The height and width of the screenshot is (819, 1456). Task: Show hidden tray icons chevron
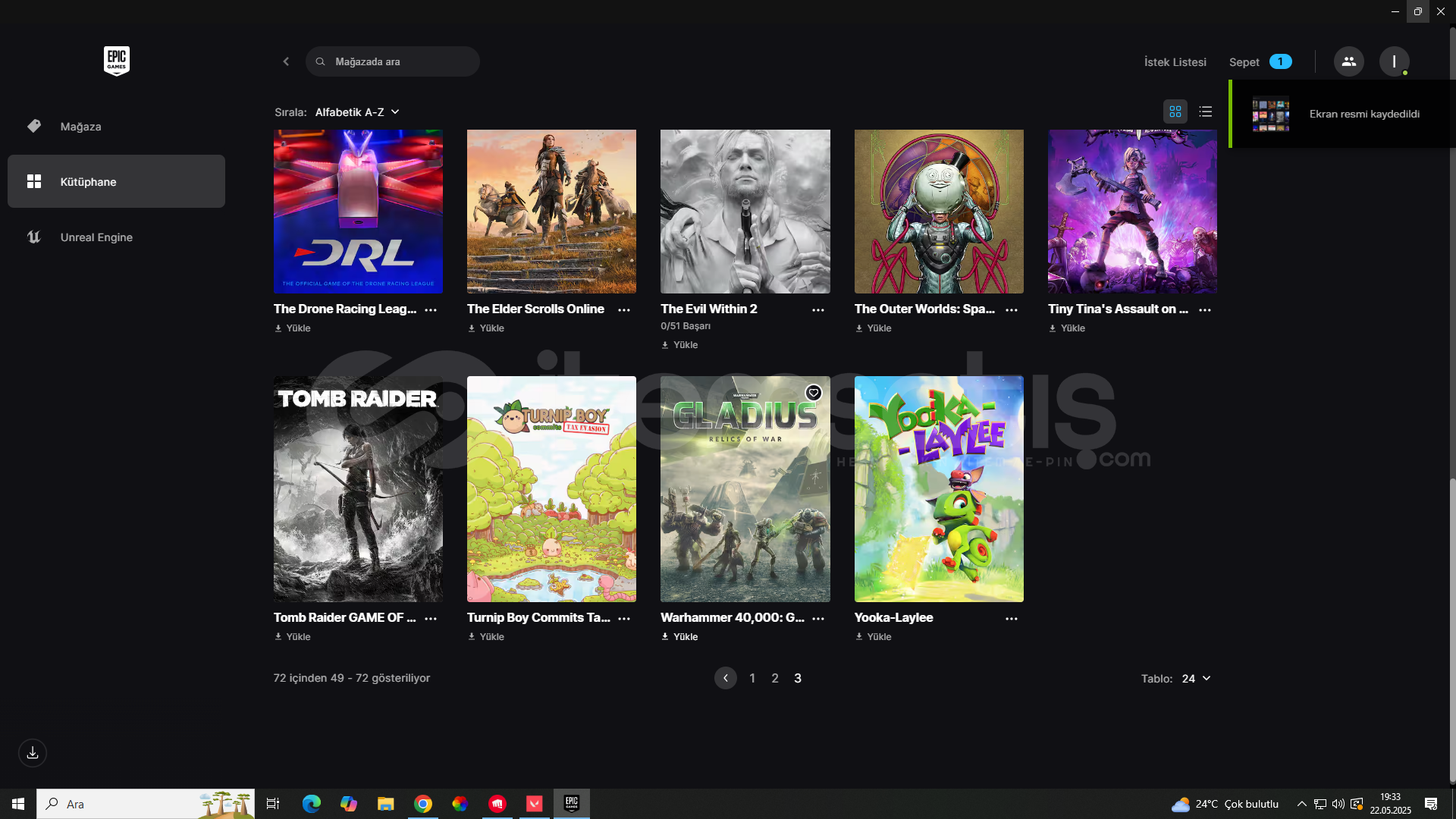point(1301,804)
